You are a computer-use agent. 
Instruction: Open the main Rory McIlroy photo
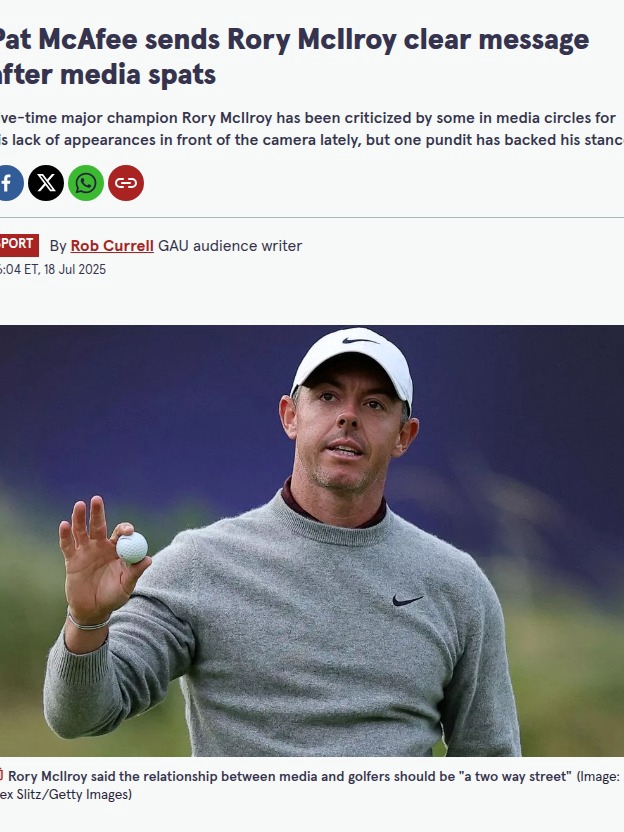point(312,541)
